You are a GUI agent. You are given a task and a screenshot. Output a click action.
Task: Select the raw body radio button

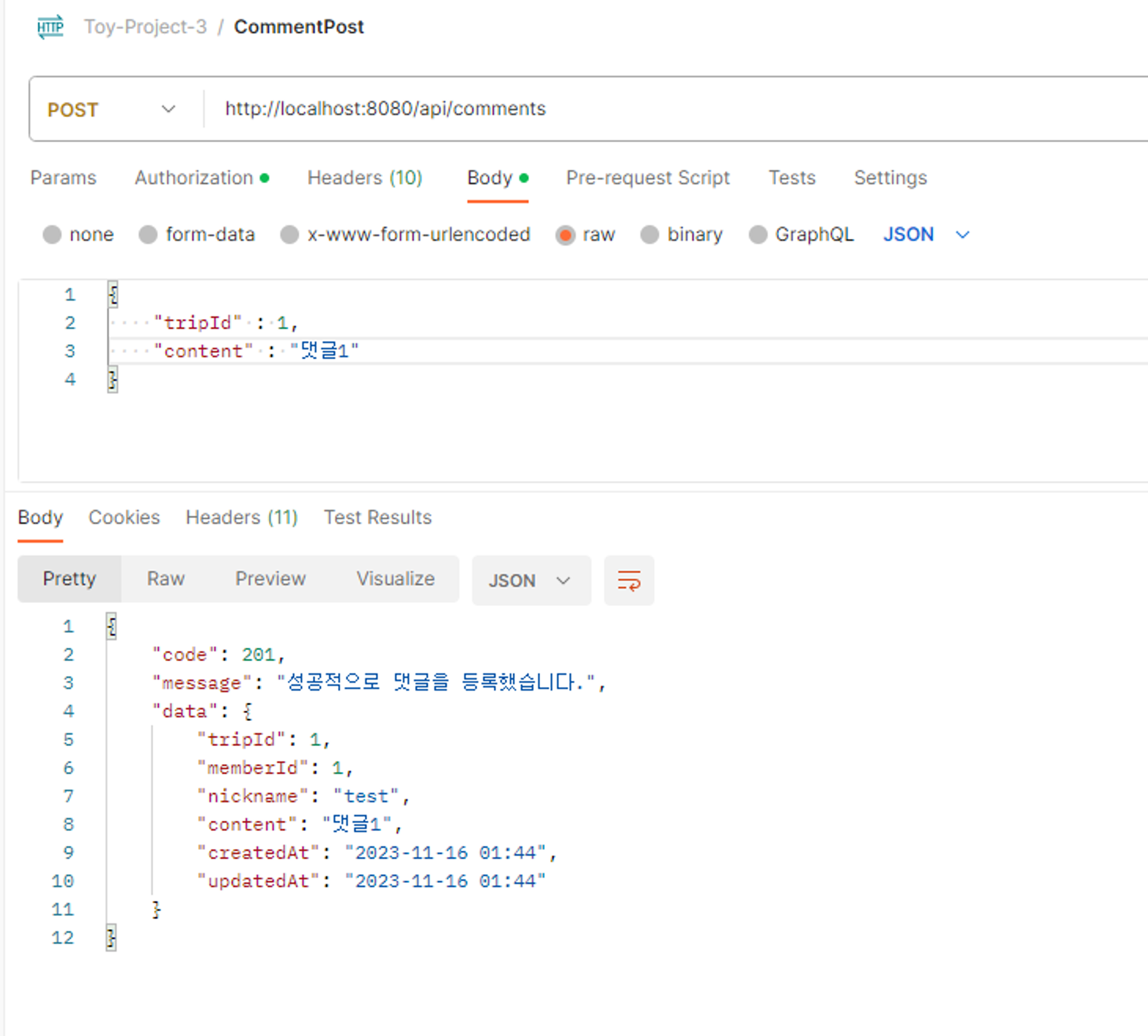point(565,235)
